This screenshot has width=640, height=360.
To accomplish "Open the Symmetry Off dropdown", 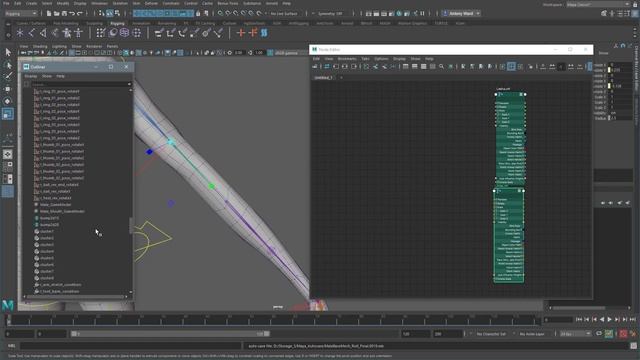I will click(x=330, y=13).
